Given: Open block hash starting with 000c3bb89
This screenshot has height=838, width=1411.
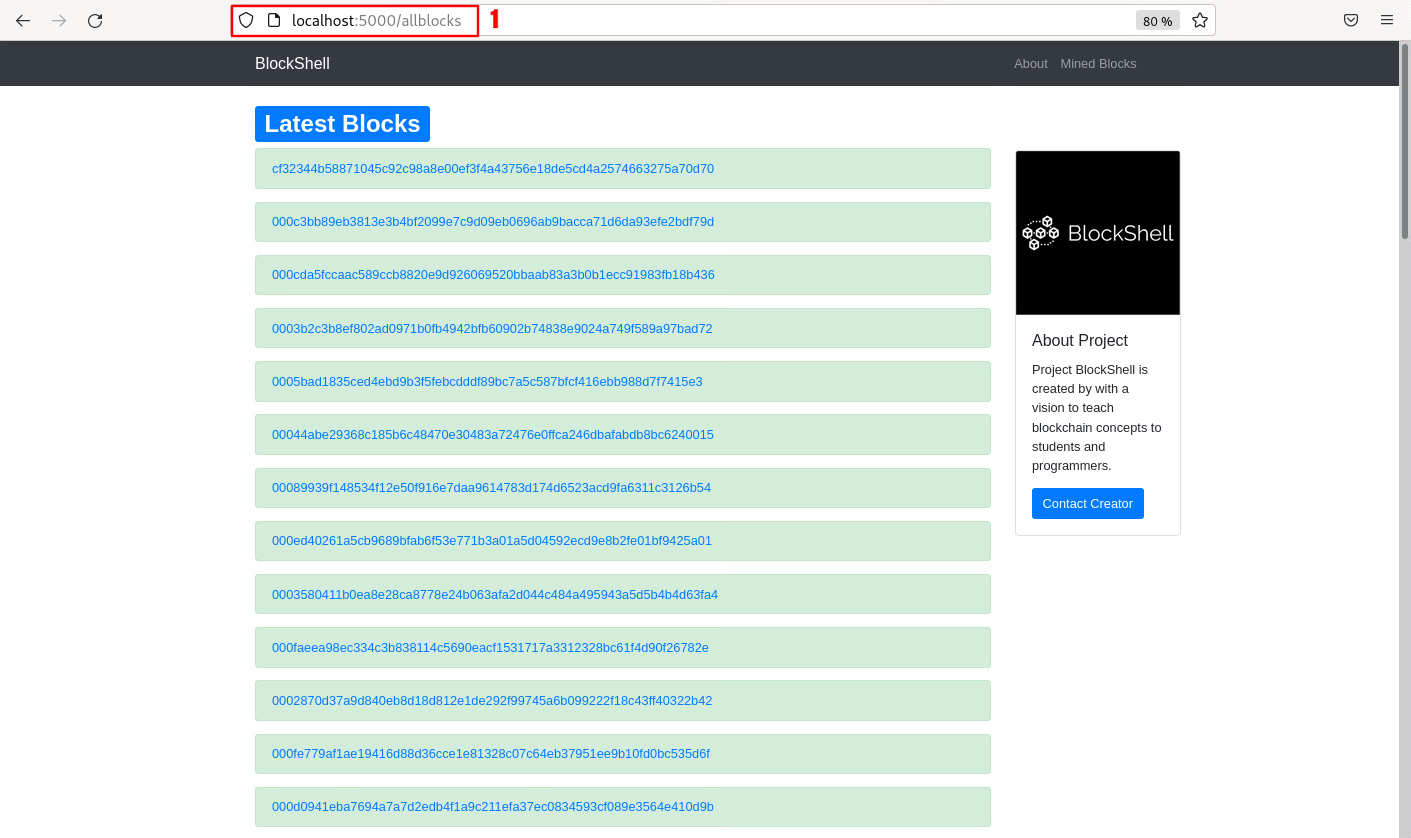Looking at the screenshot, I should 493,221.
